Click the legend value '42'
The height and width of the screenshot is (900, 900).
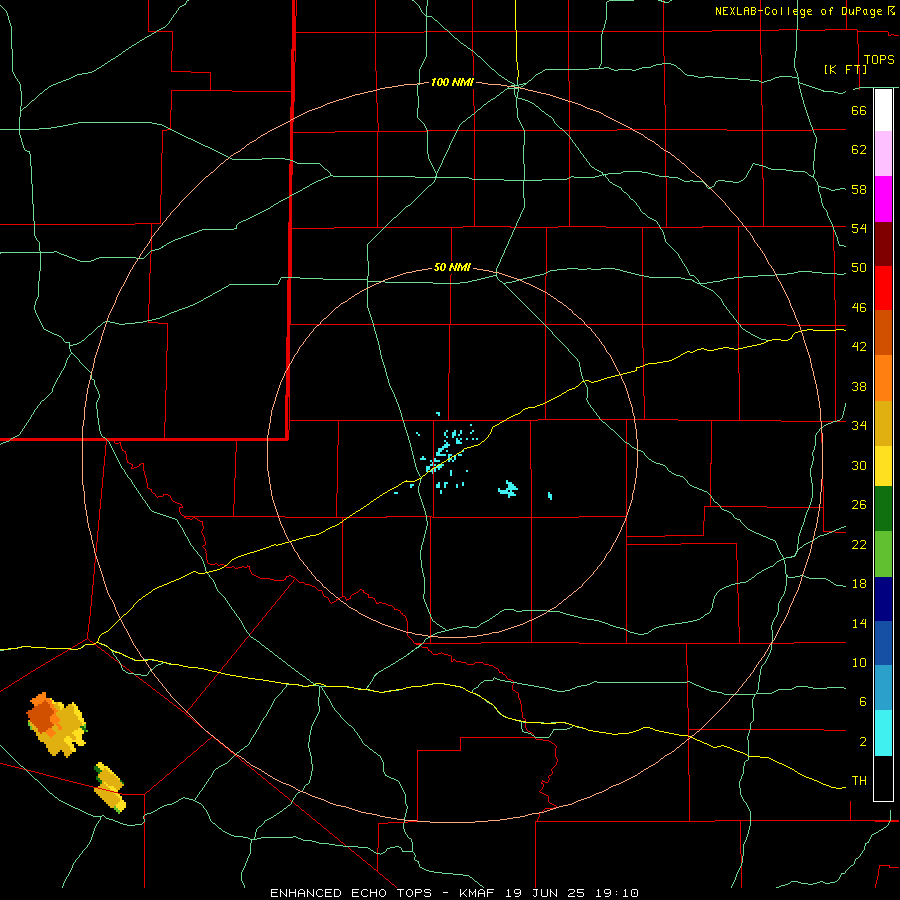pos(859,347)
